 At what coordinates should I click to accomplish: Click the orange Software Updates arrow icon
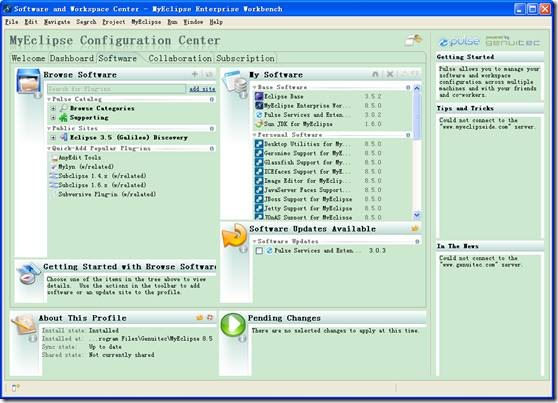[234, 236]
